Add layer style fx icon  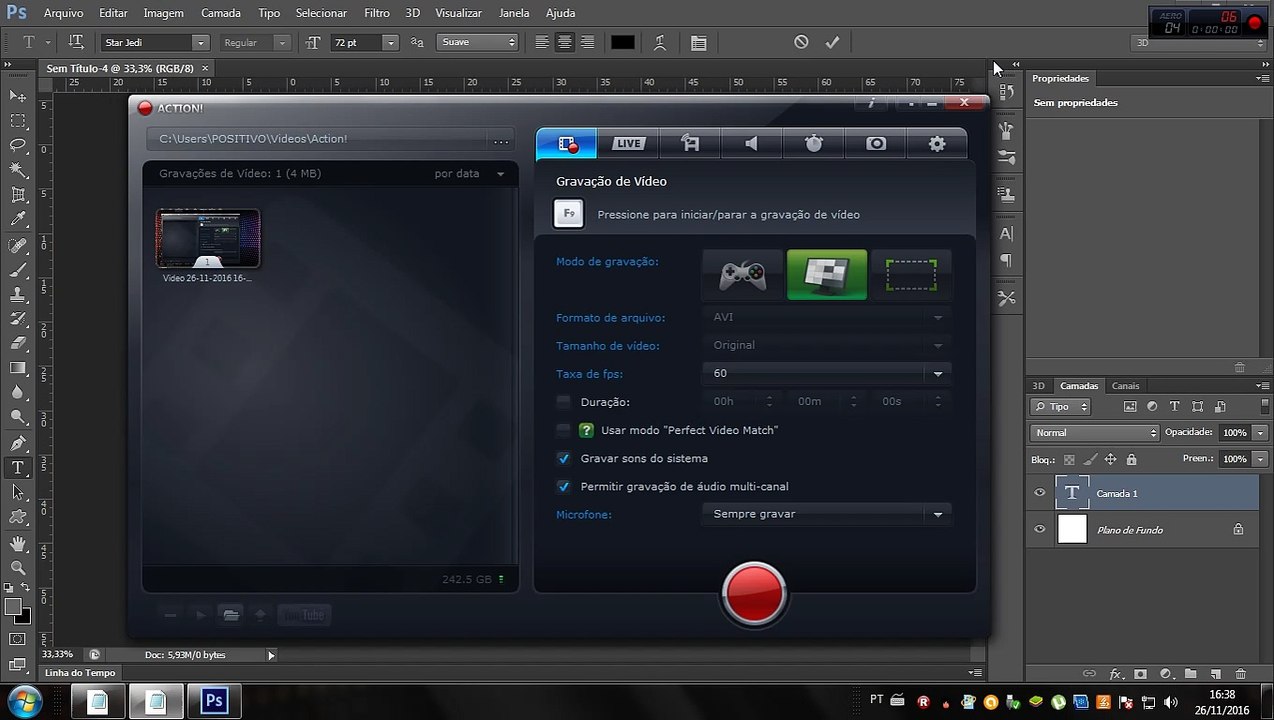tap(1116, 674)
